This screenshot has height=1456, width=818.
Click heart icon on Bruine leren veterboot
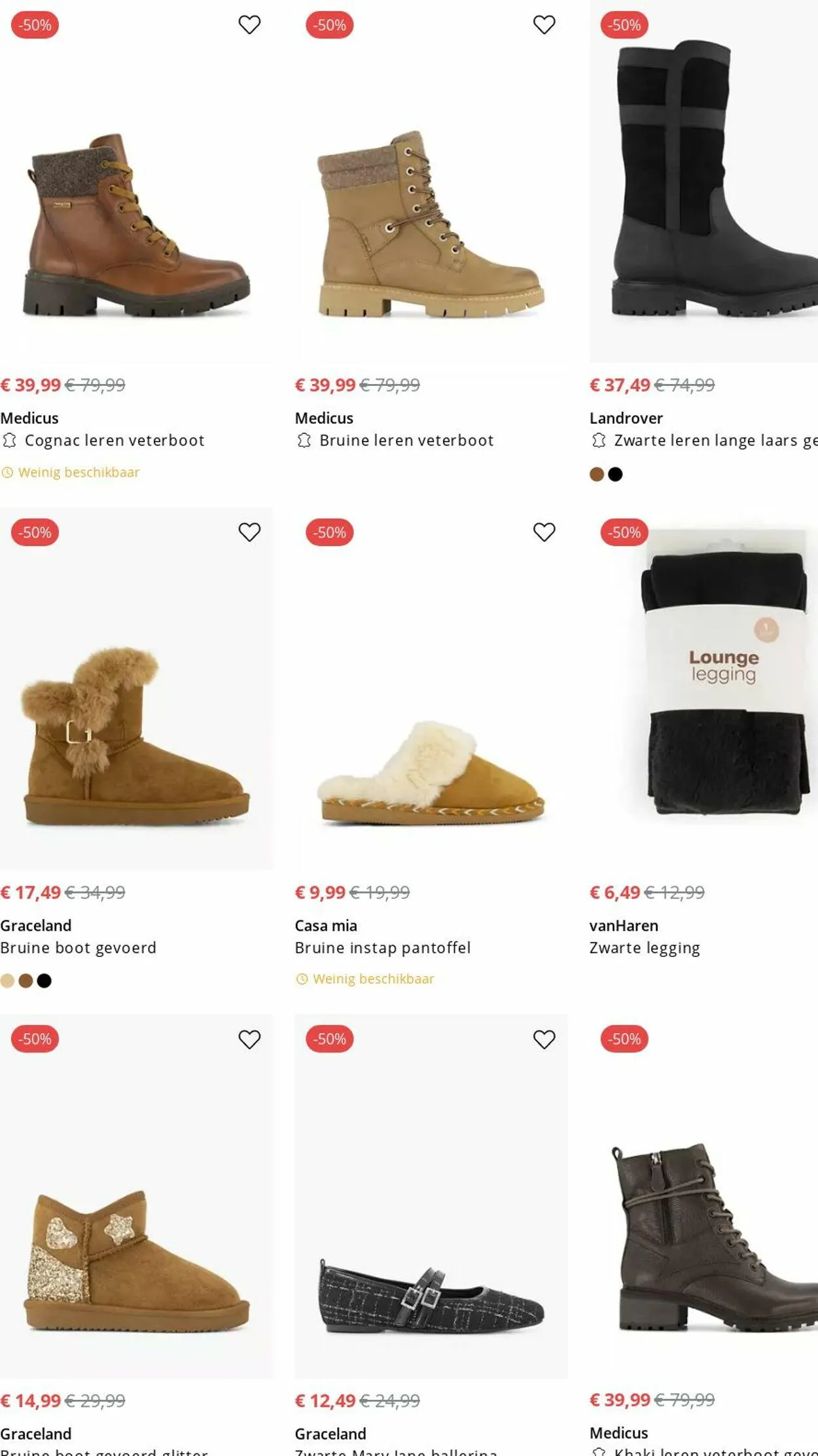pos(544,25)
